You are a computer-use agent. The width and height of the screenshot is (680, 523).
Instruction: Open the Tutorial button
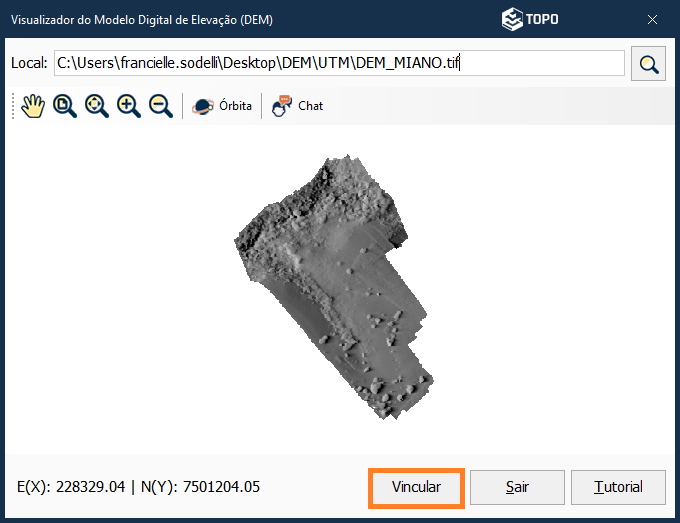point(618,487)
